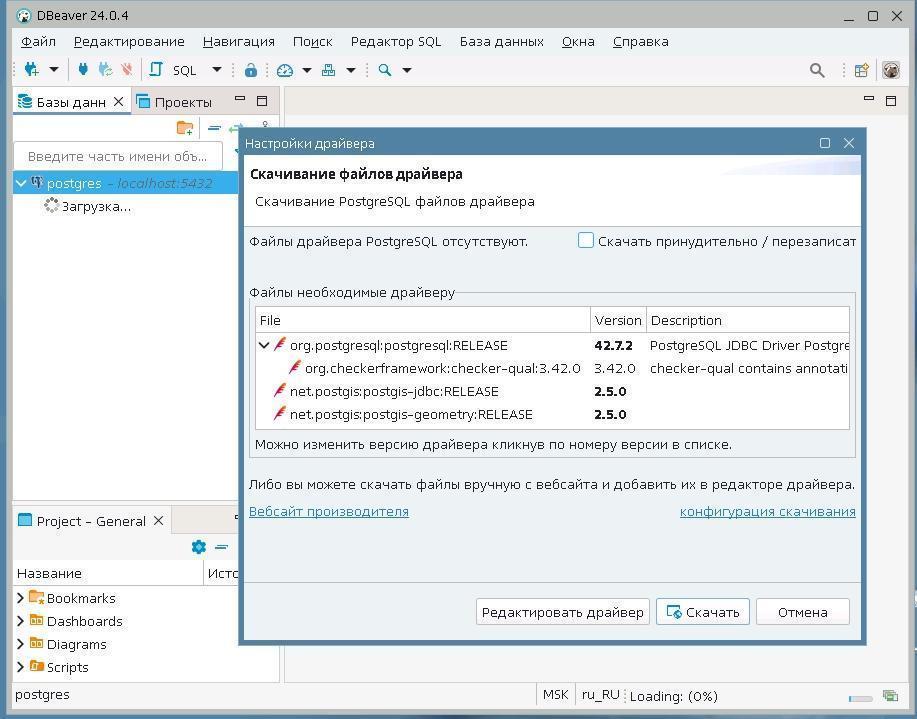
Task: Click the DBeaver perspective beaver icon
Action: [890, 70]
